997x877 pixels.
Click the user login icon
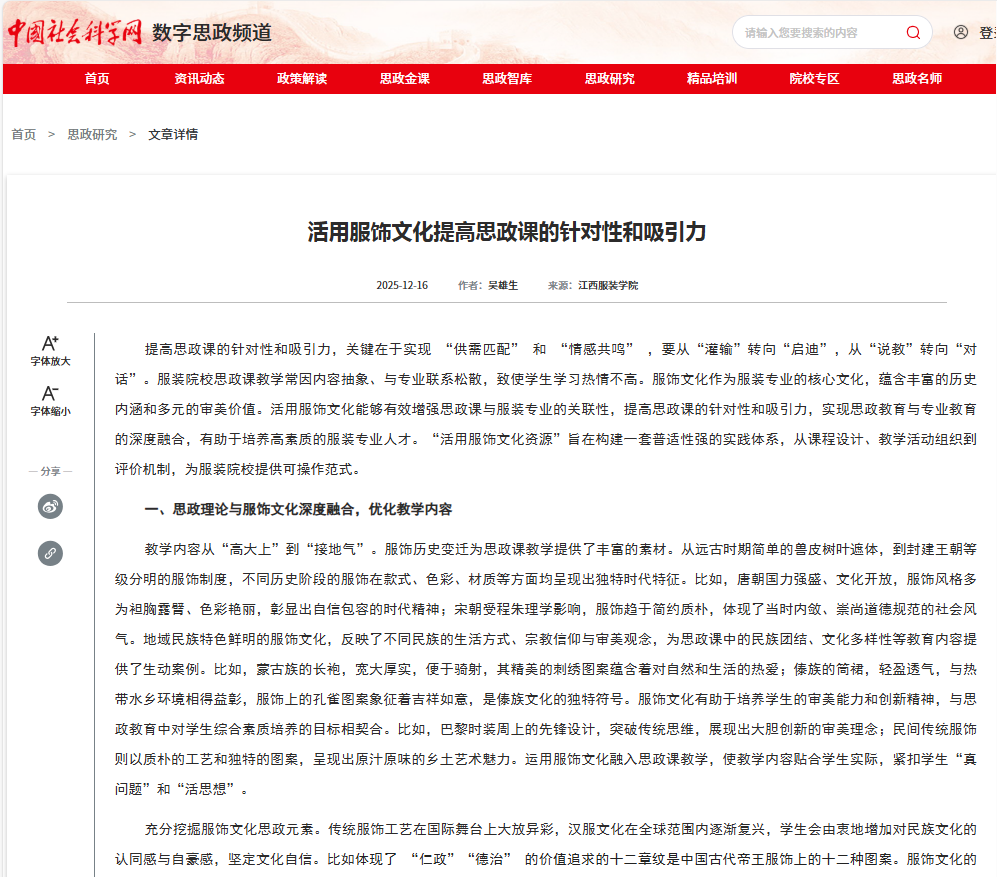961,32
